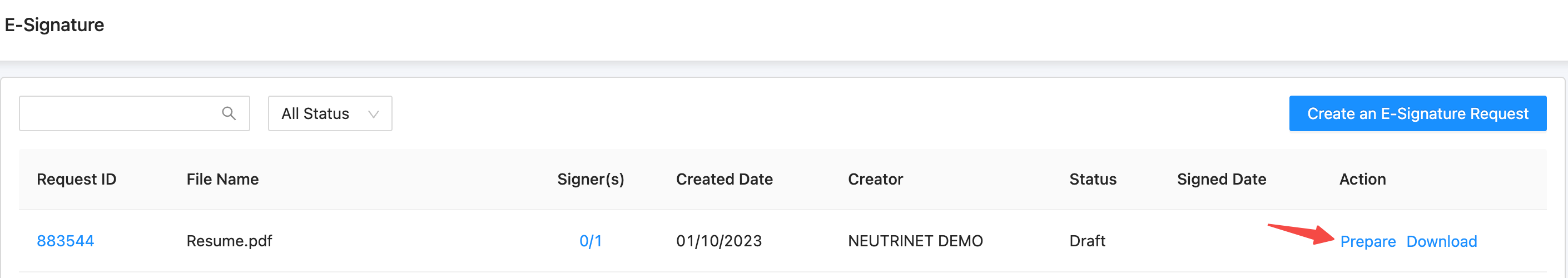Open request ID 883544 link
1568x278 pixels.
point(65,241)
